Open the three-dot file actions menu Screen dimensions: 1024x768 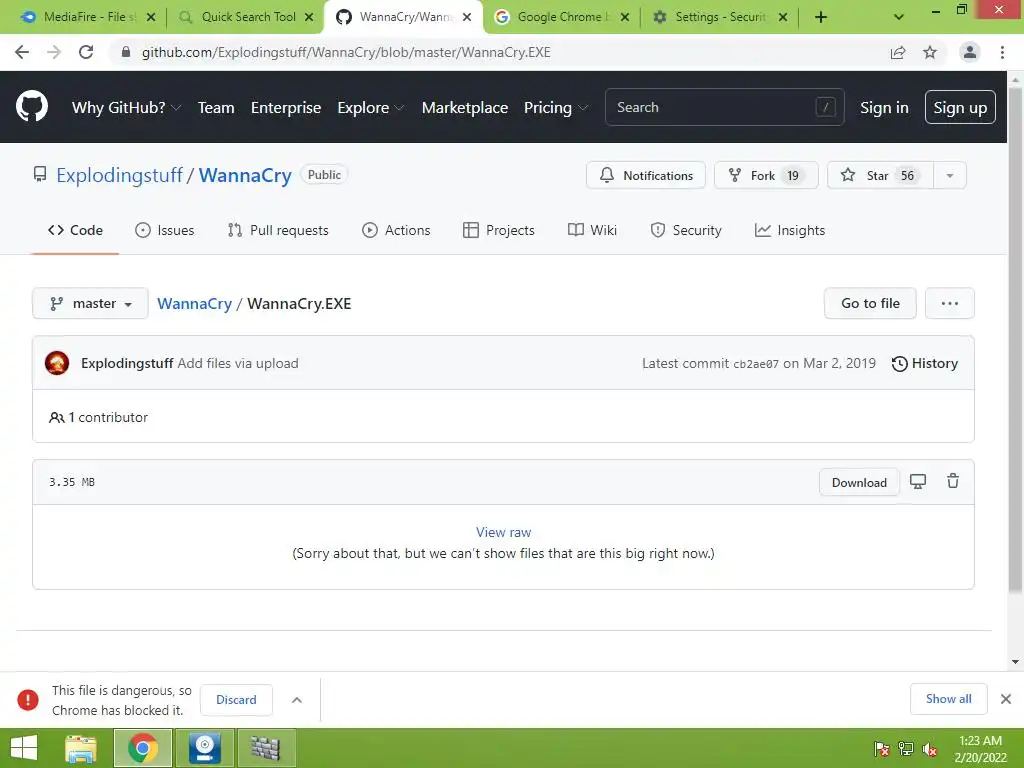click(x=950, y=304)
